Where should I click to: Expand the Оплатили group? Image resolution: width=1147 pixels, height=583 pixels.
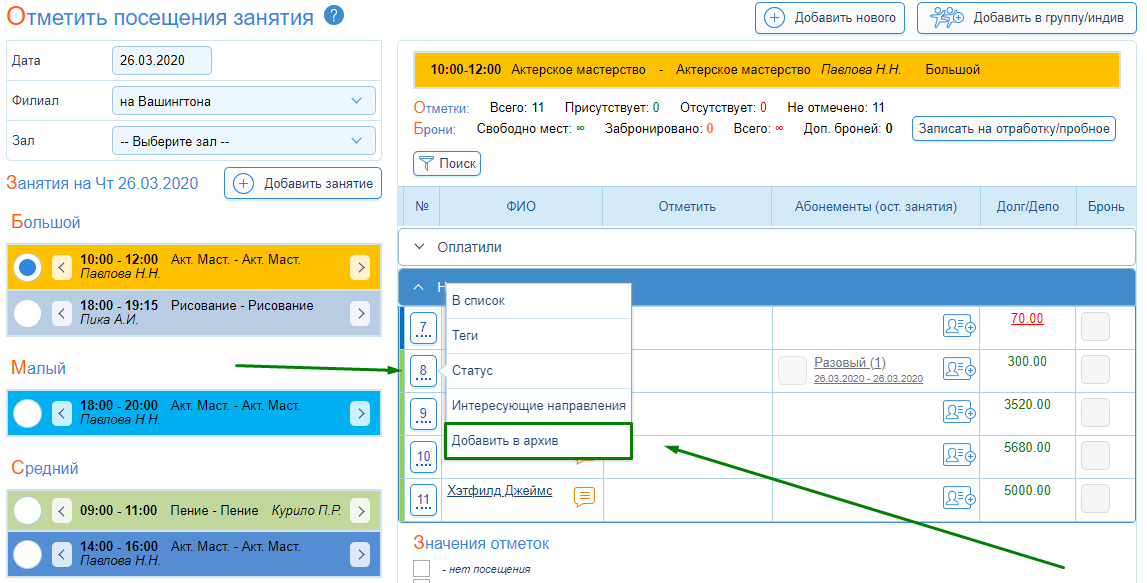pos(419,247)
